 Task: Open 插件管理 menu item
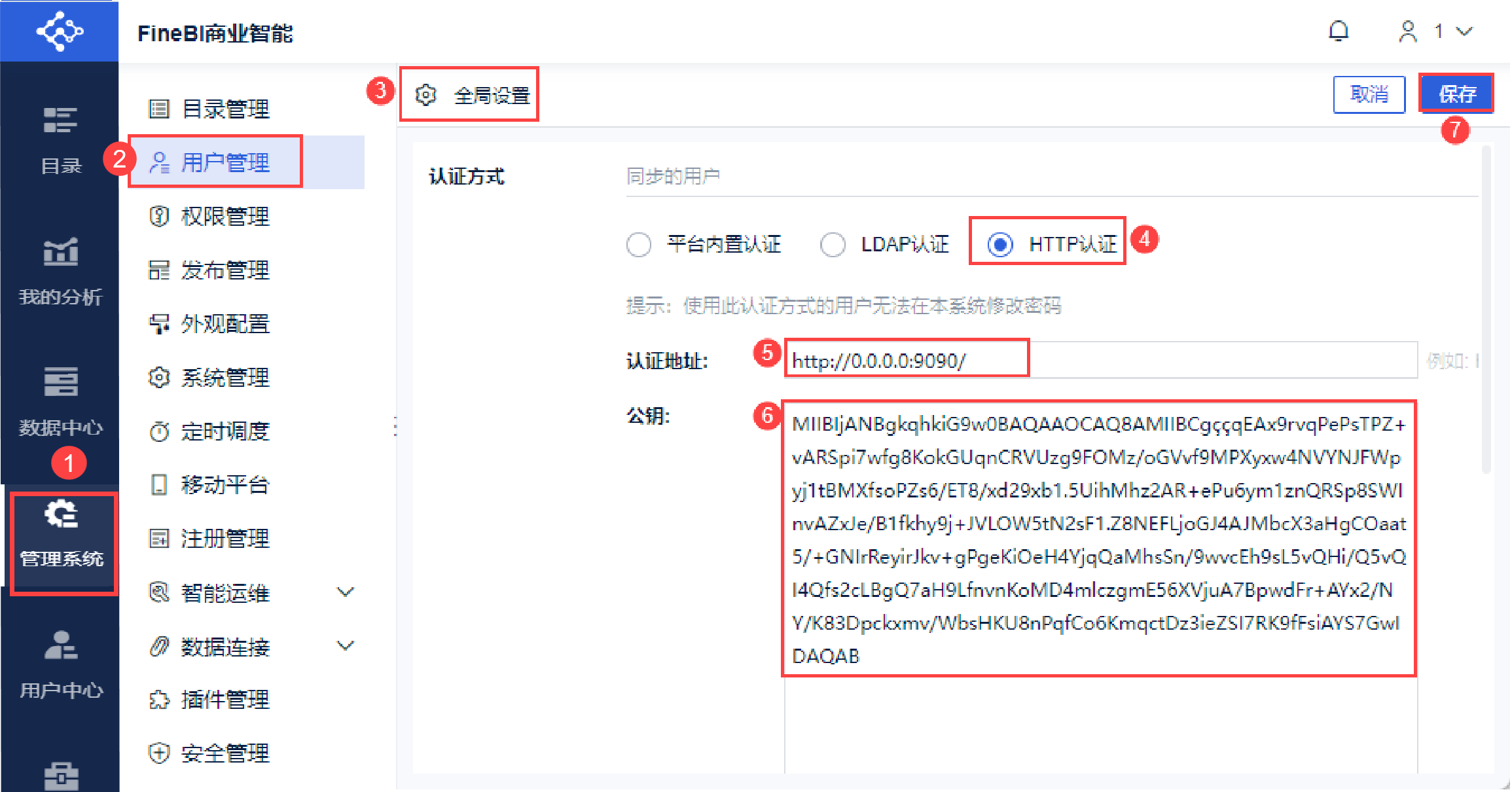225,700
